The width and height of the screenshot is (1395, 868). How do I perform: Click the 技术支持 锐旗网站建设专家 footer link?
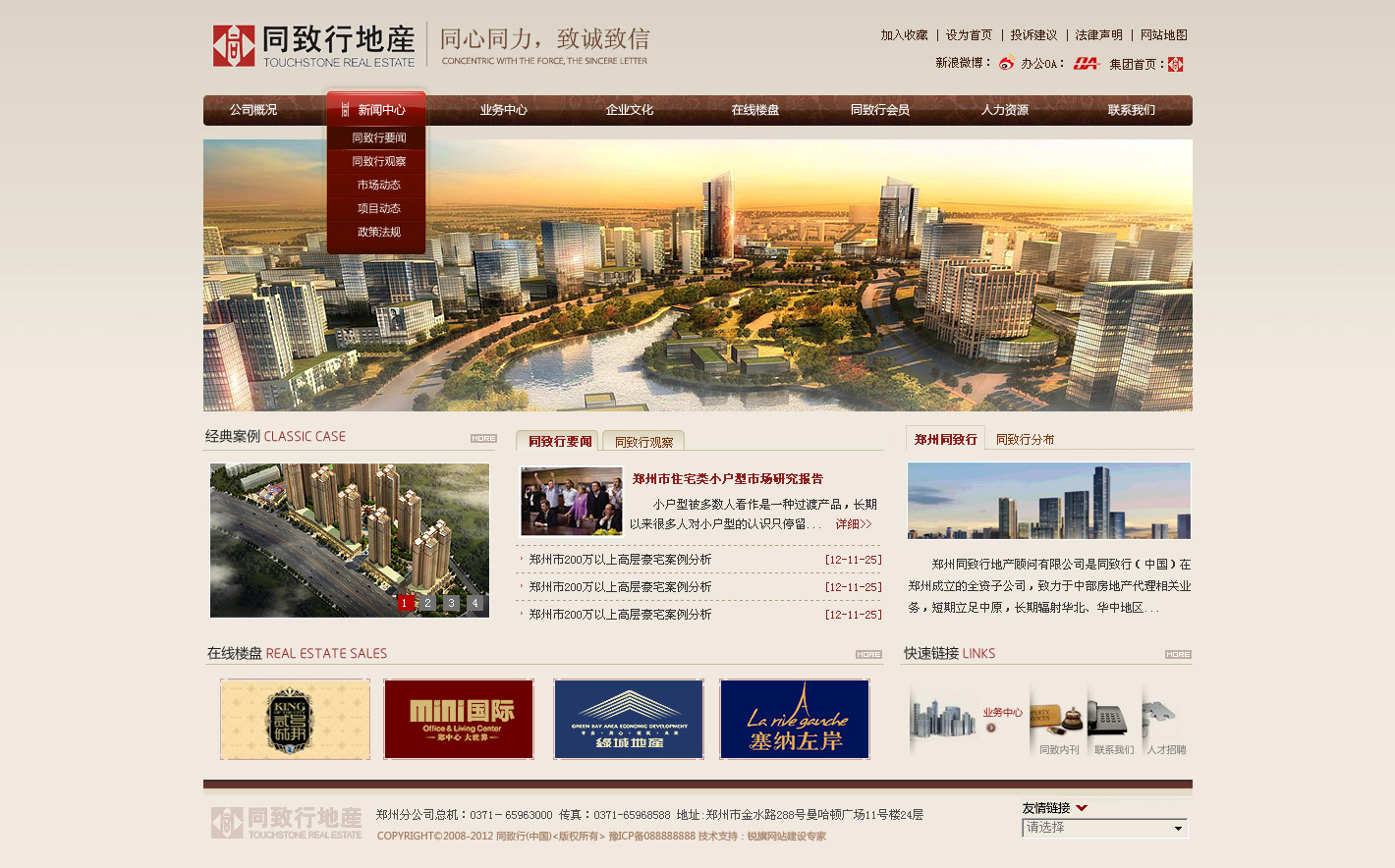pyautogui.click(x=762, y=837)
